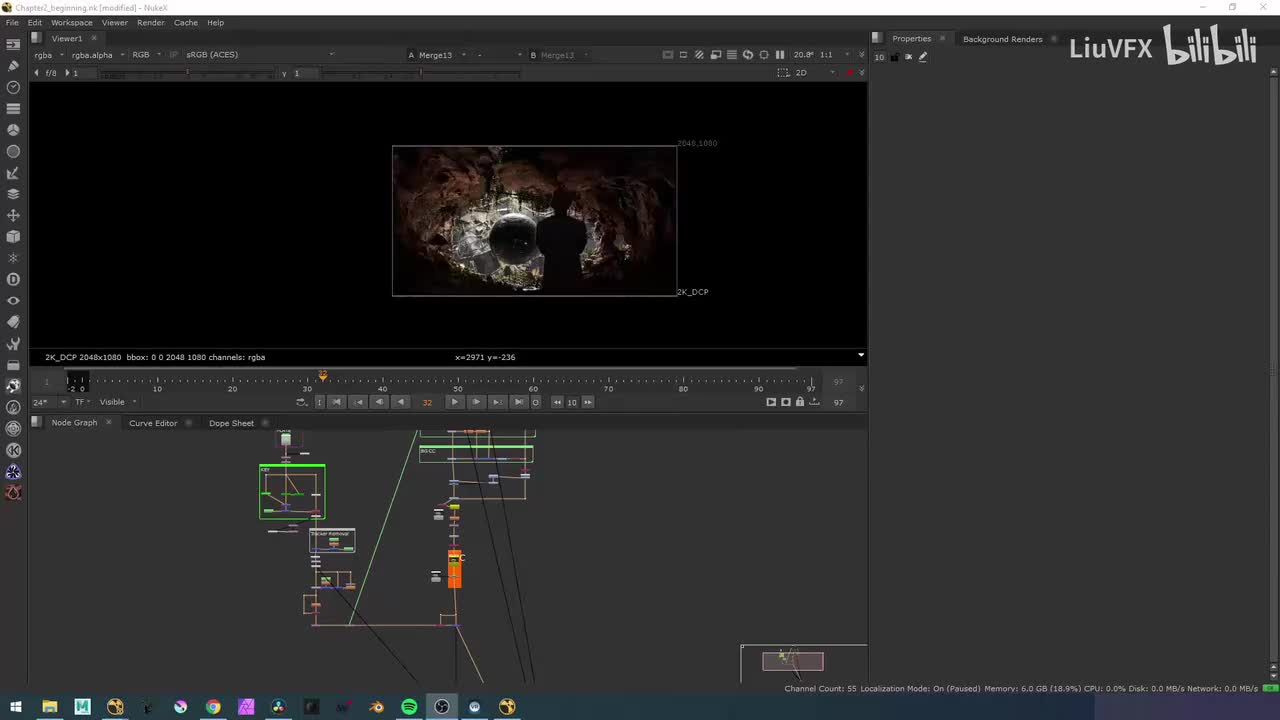
Task: Open the Merge nodes layers icon
Action: 13,194
